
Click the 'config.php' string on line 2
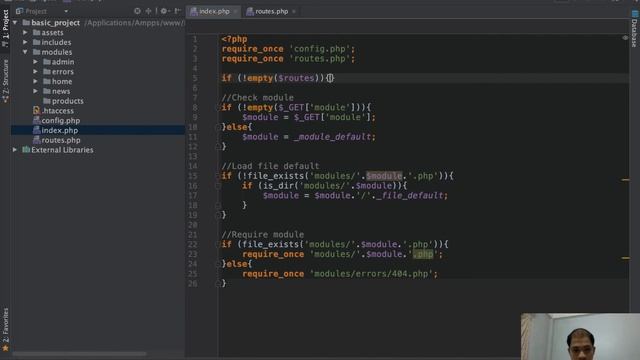pos(319,49)
